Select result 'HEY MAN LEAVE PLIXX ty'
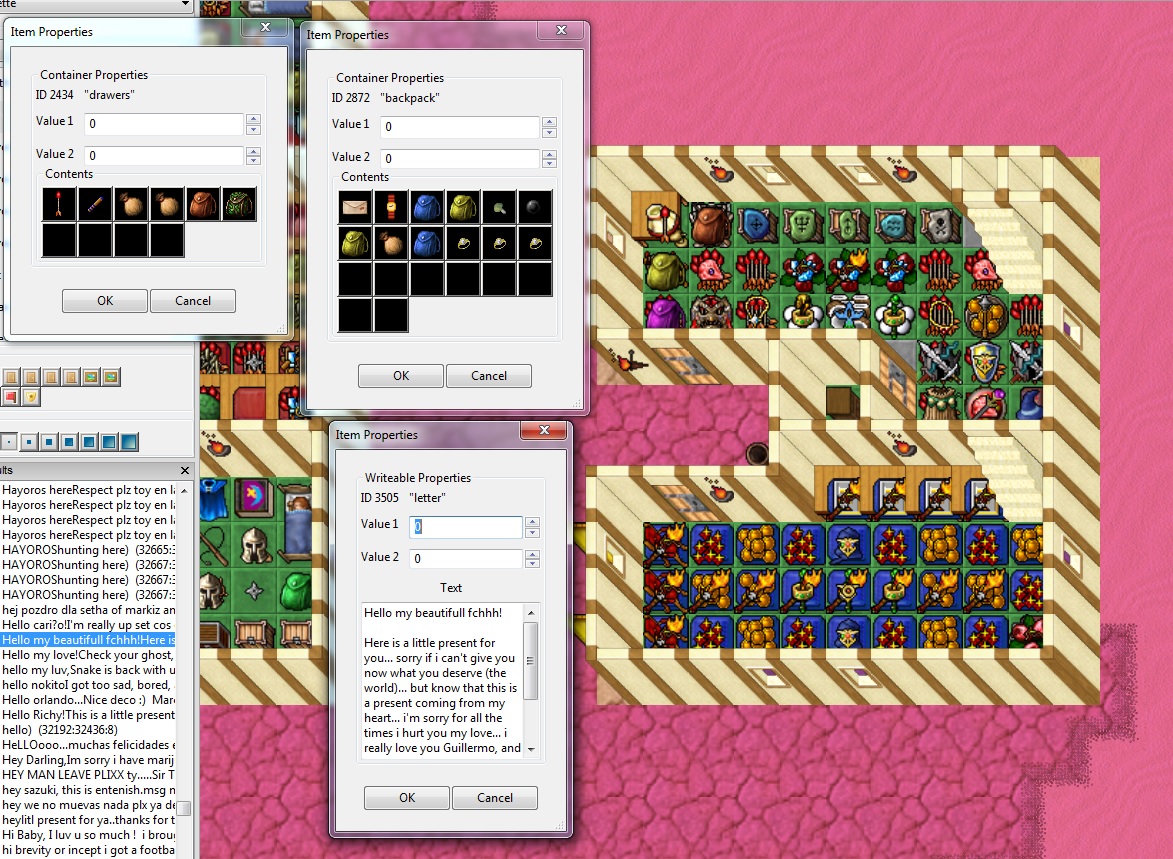 pos(88,774)
